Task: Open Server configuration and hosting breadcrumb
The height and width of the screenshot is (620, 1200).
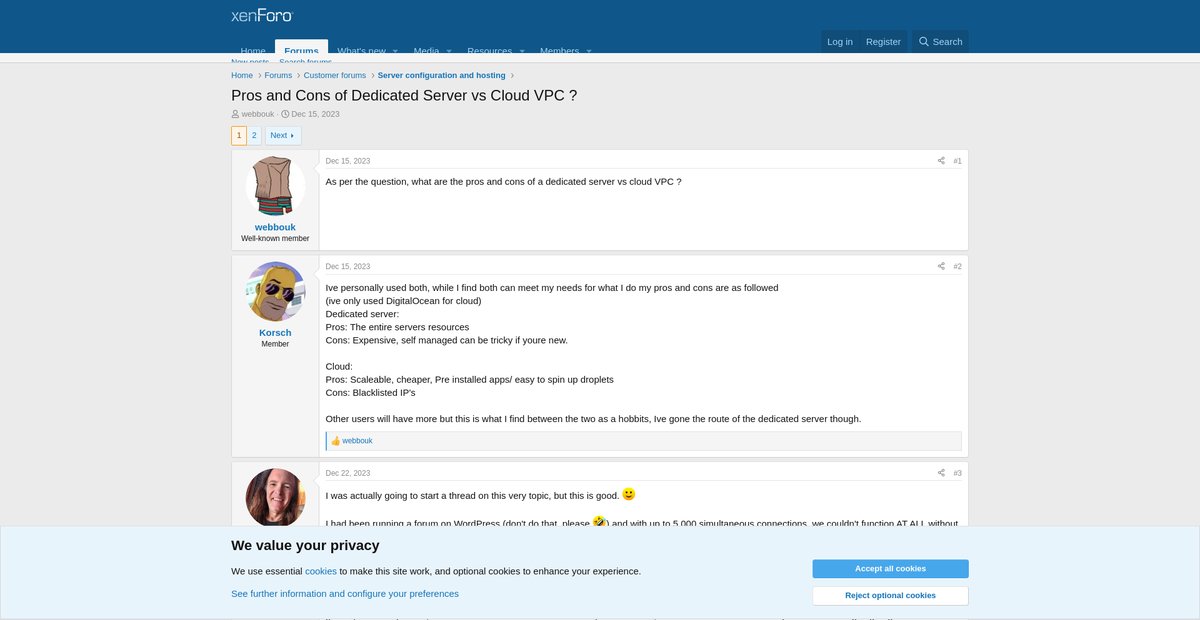Action: point(441,75)
